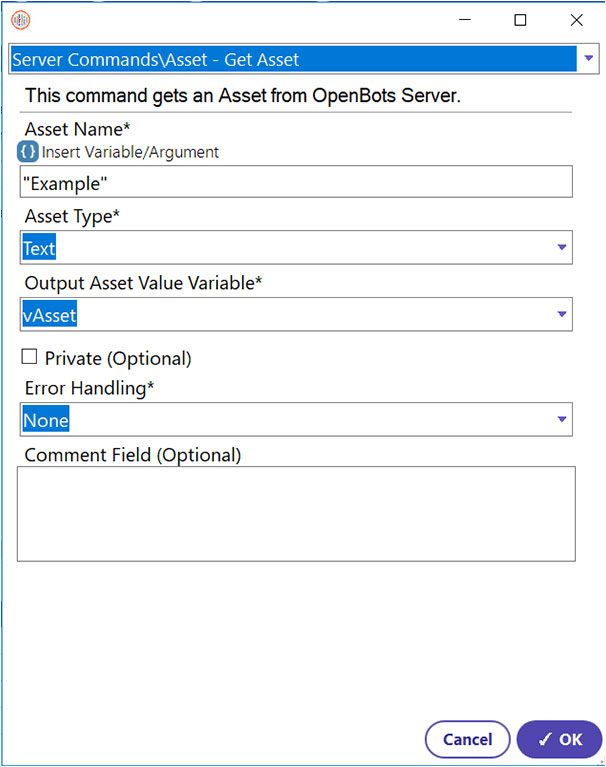
Task: Expand the Output Asset Value Variable arrow
Action: [x=561, y=314]
